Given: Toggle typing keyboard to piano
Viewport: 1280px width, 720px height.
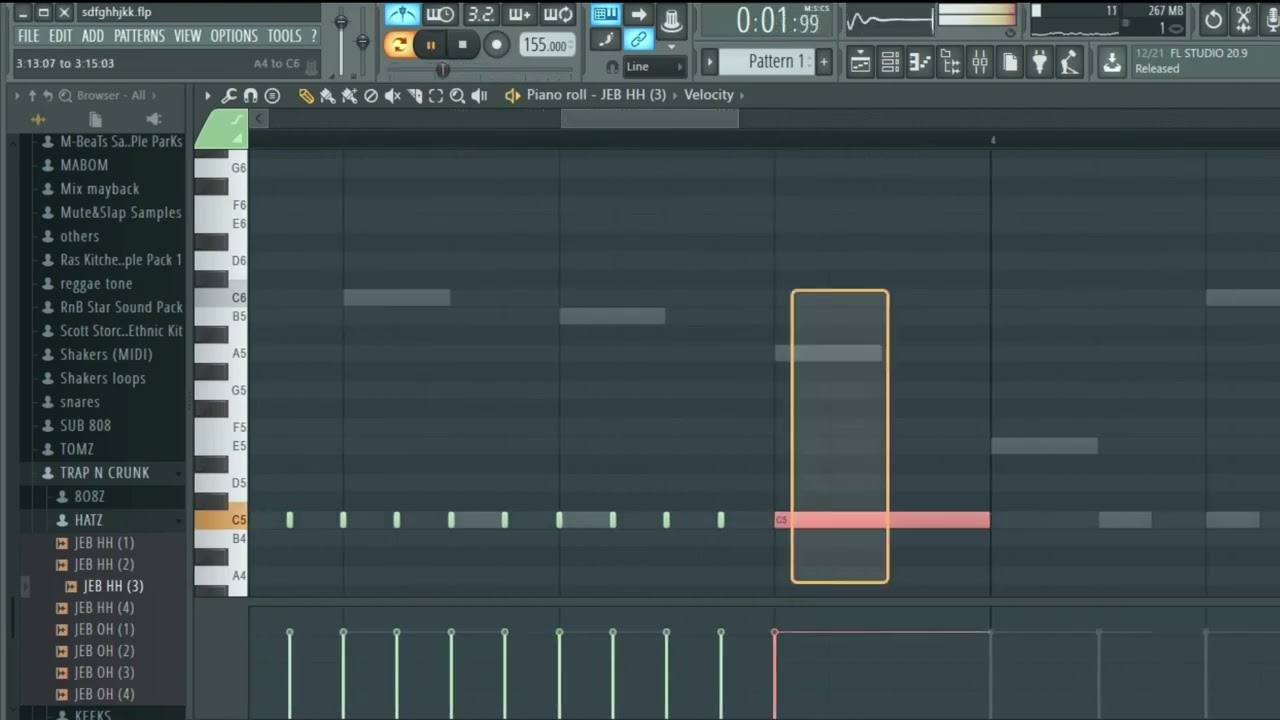Looking at the screenshot, I should coord(605,14).
